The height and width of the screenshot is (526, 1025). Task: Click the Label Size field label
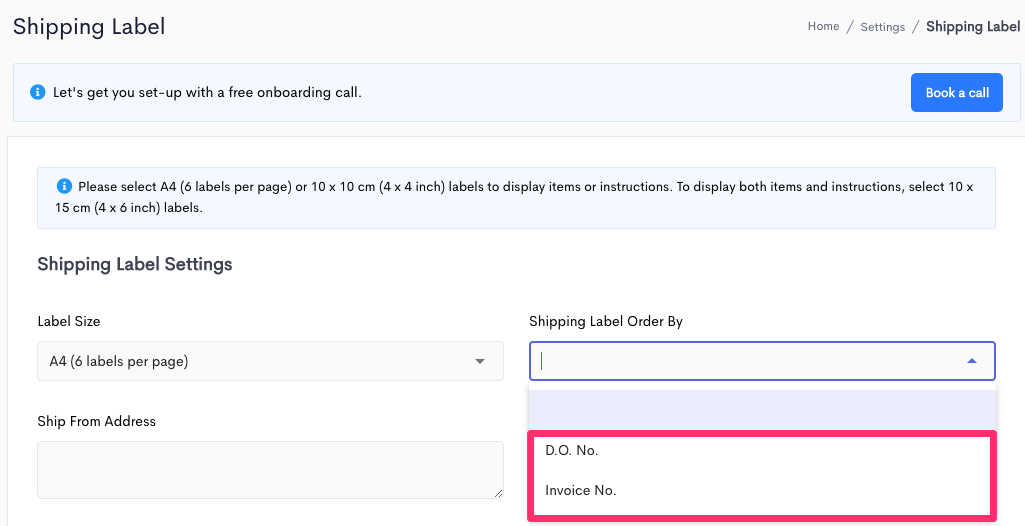(69, 321)
